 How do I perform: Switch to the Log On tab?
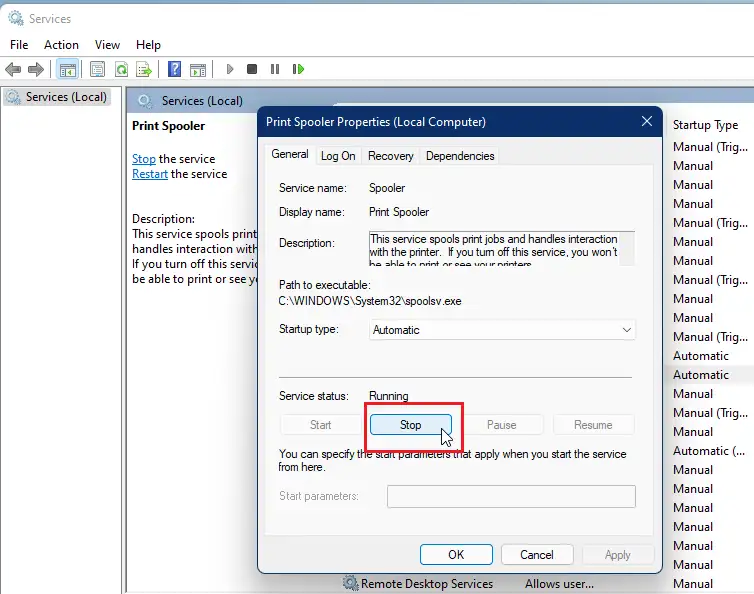tap(338, 156)
